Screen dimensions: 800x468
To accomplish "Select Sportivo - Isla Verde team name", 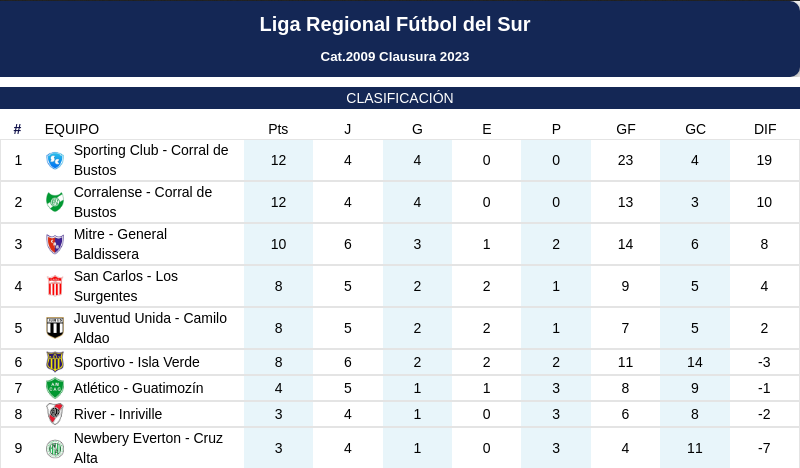I will coord(137,362).
